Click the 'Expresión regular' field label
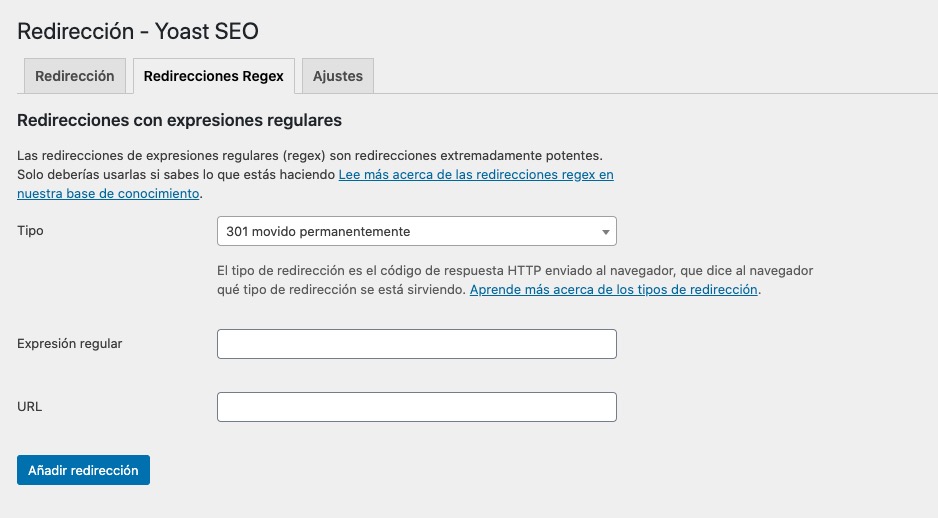This screenshot has height=518, width=938. pos(70,343)
